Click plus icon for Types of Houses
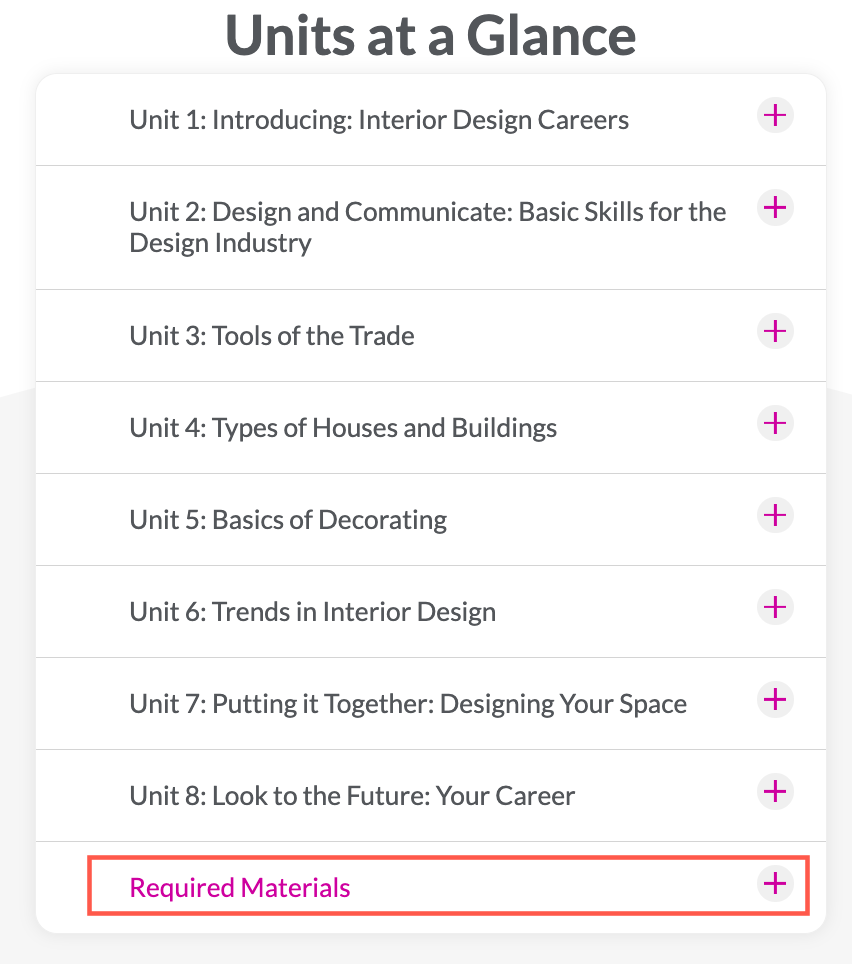 [x=775, y=423]
